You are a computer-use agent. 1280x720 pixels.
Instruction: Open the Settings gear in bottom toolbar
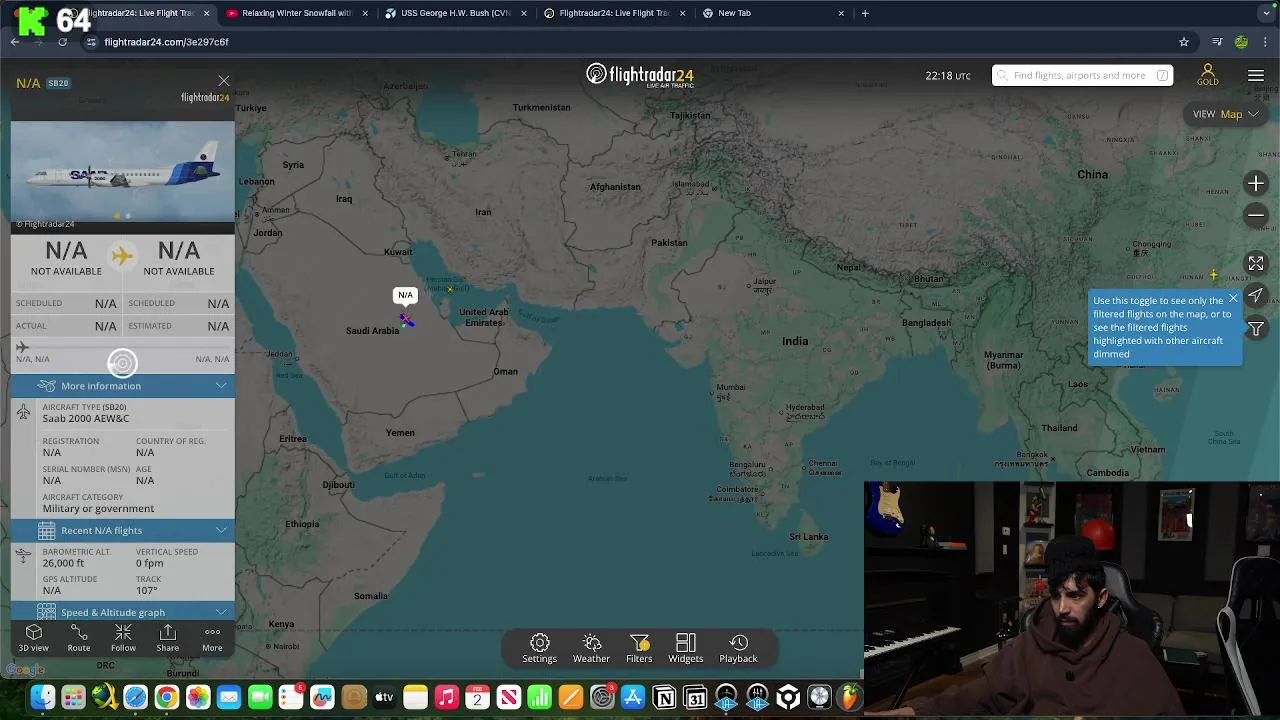pos(539,648)
